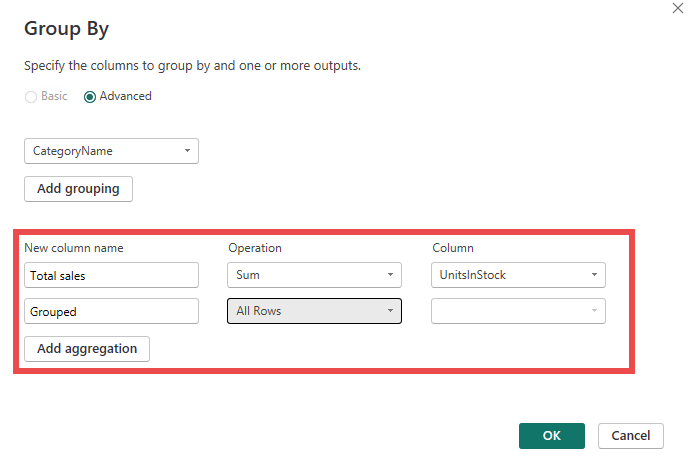Open the UnitsInStock column dropdown
The width and height of the screenshot is (690, 459).
pyautogui.click(x=518, y=275)
